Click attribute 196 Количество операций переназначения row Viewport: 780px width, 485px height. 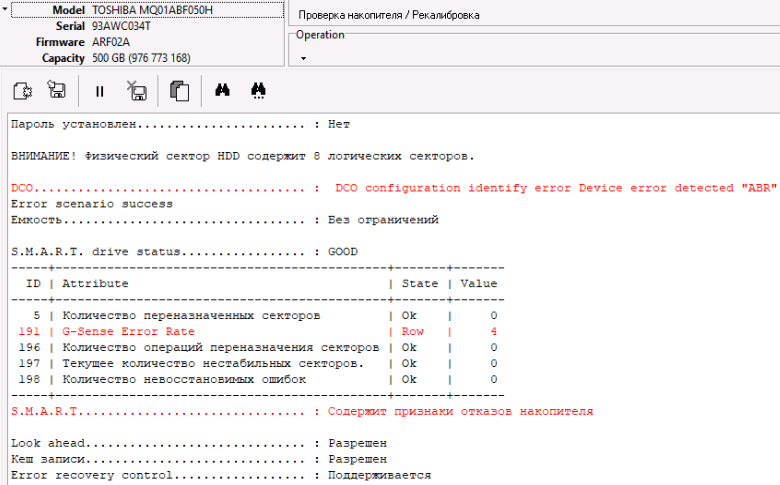258,347
